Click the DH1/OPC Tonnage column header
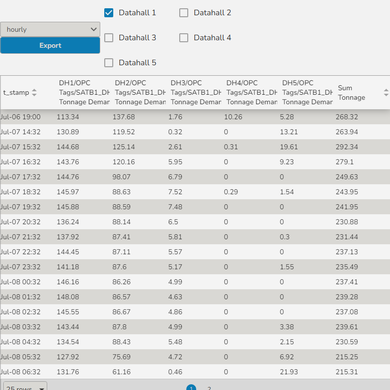Screen dimensions: 390x390 coord(84,92)
